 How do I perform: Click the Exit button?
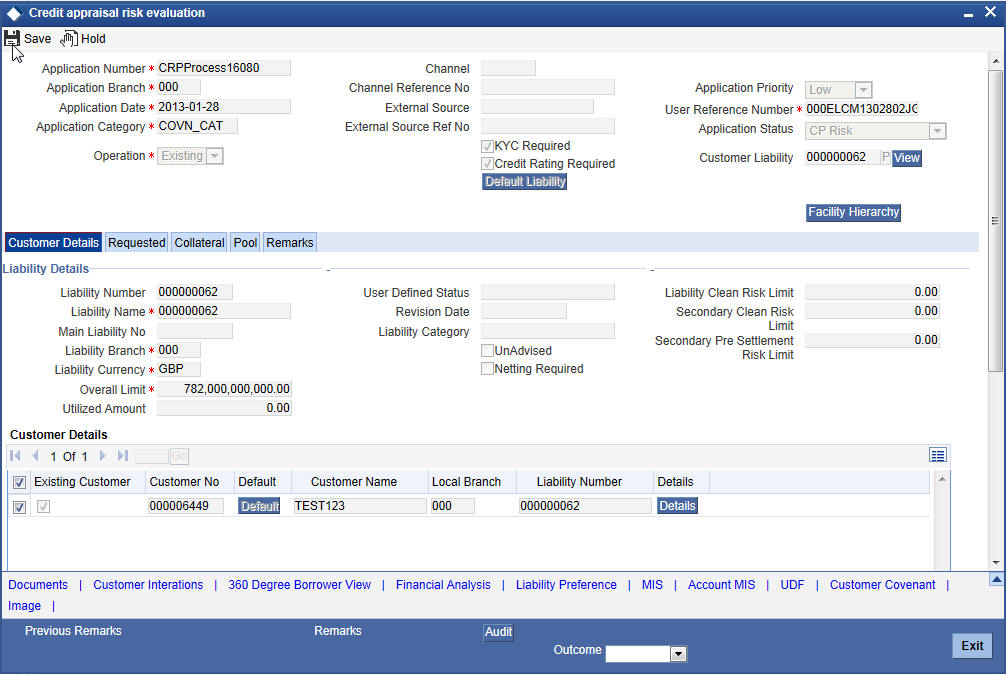(972, 645)
